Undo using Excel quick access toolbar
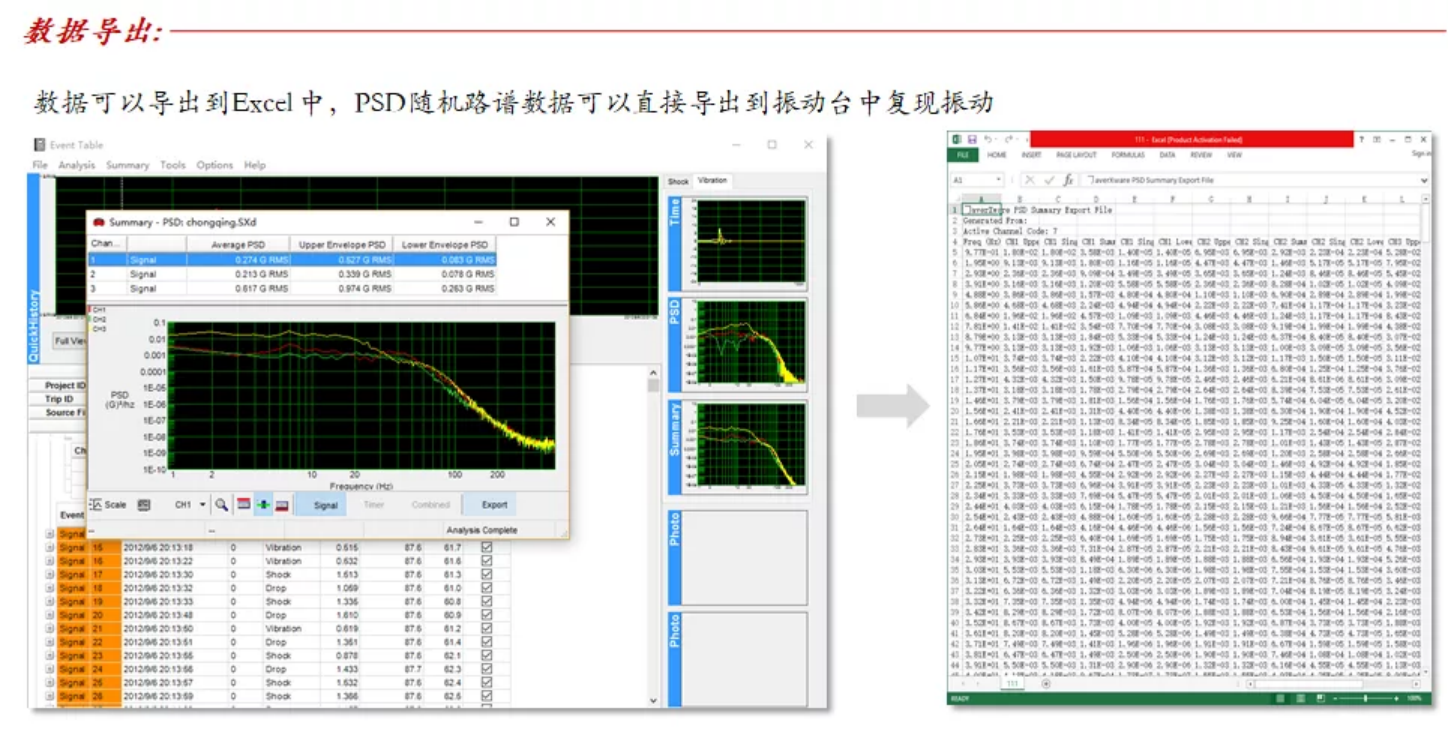This screenshot has width=1448, height=735. click(x=987, y=139)
